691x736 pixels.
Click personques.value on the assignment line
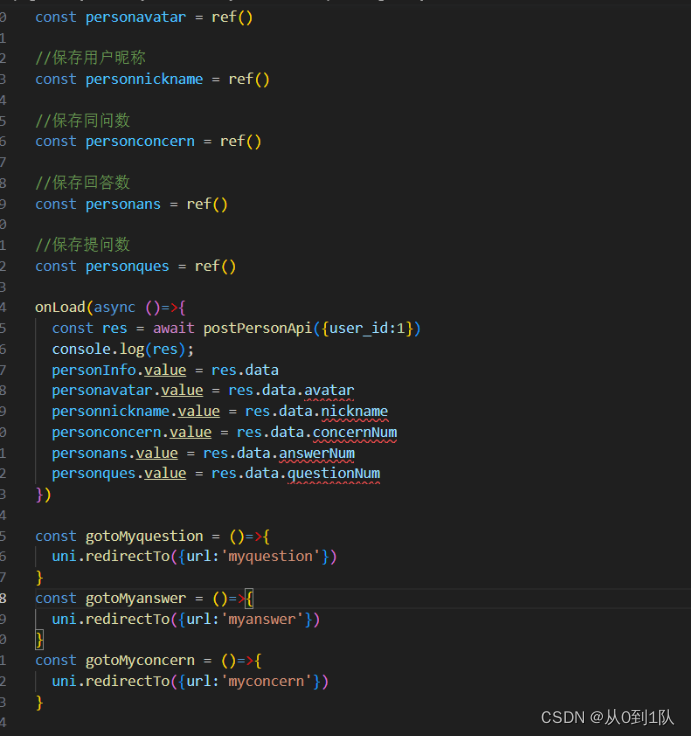pyautogui.click(x=119, y=474)
